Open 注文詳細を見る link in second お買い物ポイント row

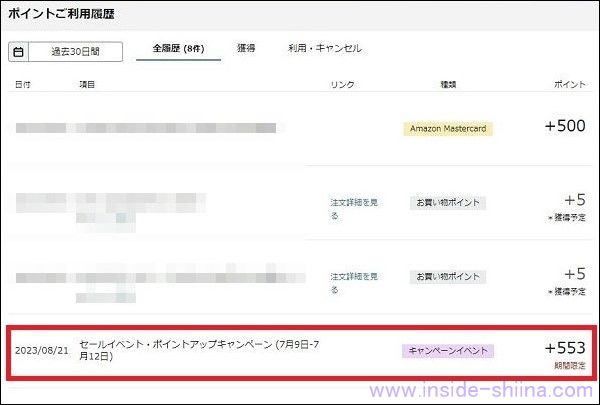354,283
